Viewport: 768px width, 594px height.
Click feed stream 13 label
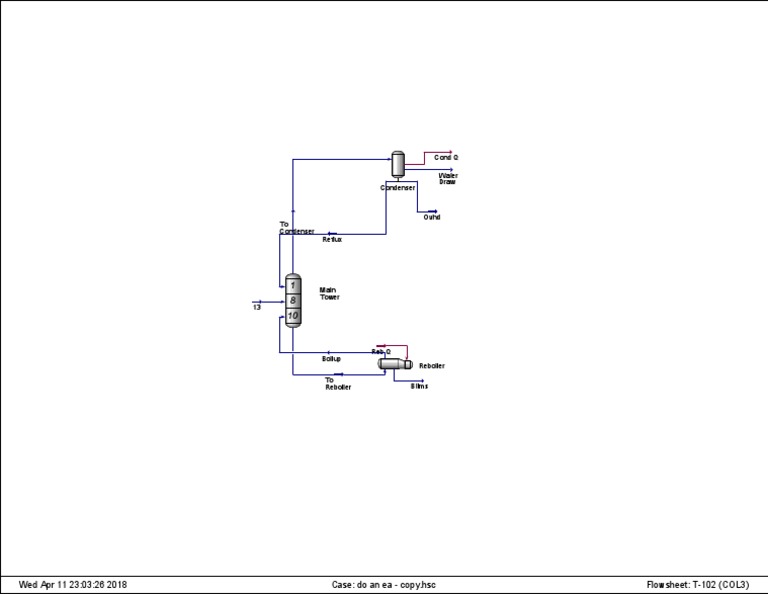coord(257,308)
